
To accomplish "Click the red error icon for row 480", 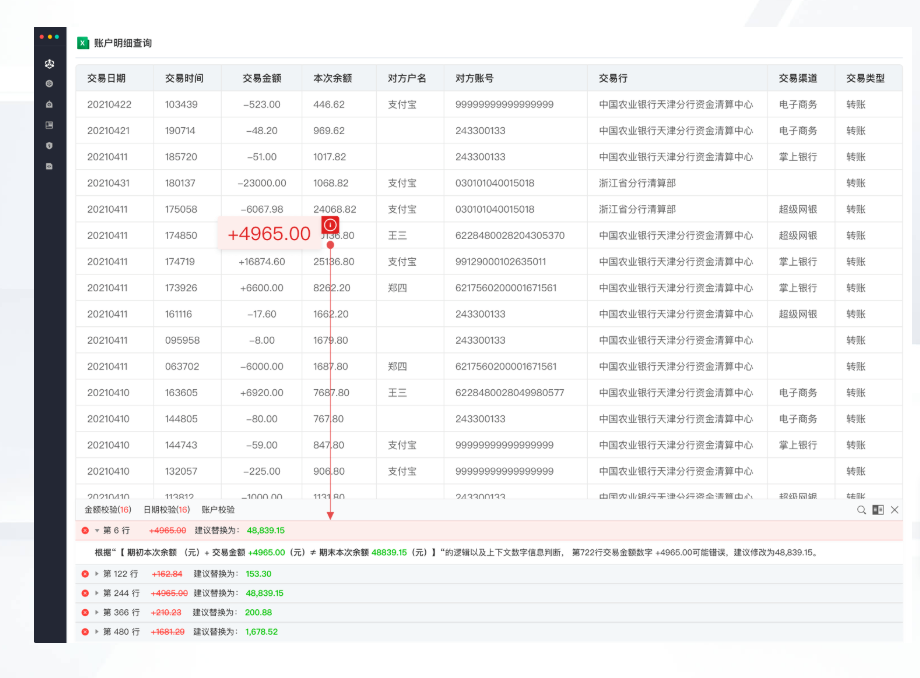I will click(x=85, y=632).
